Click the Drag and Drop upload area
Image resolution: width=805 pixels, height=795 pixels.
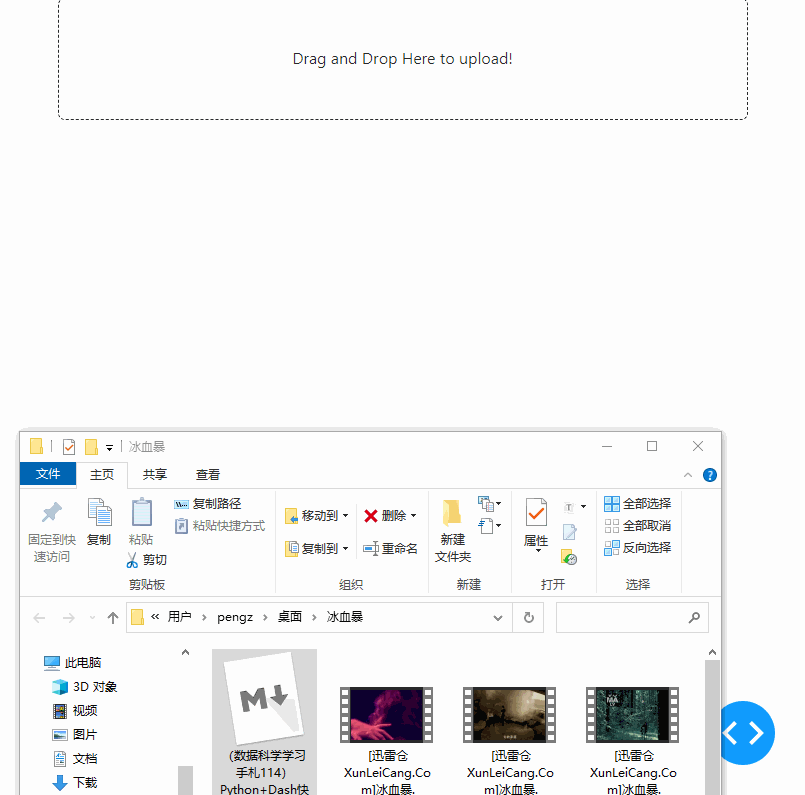[x=402, y=59]
